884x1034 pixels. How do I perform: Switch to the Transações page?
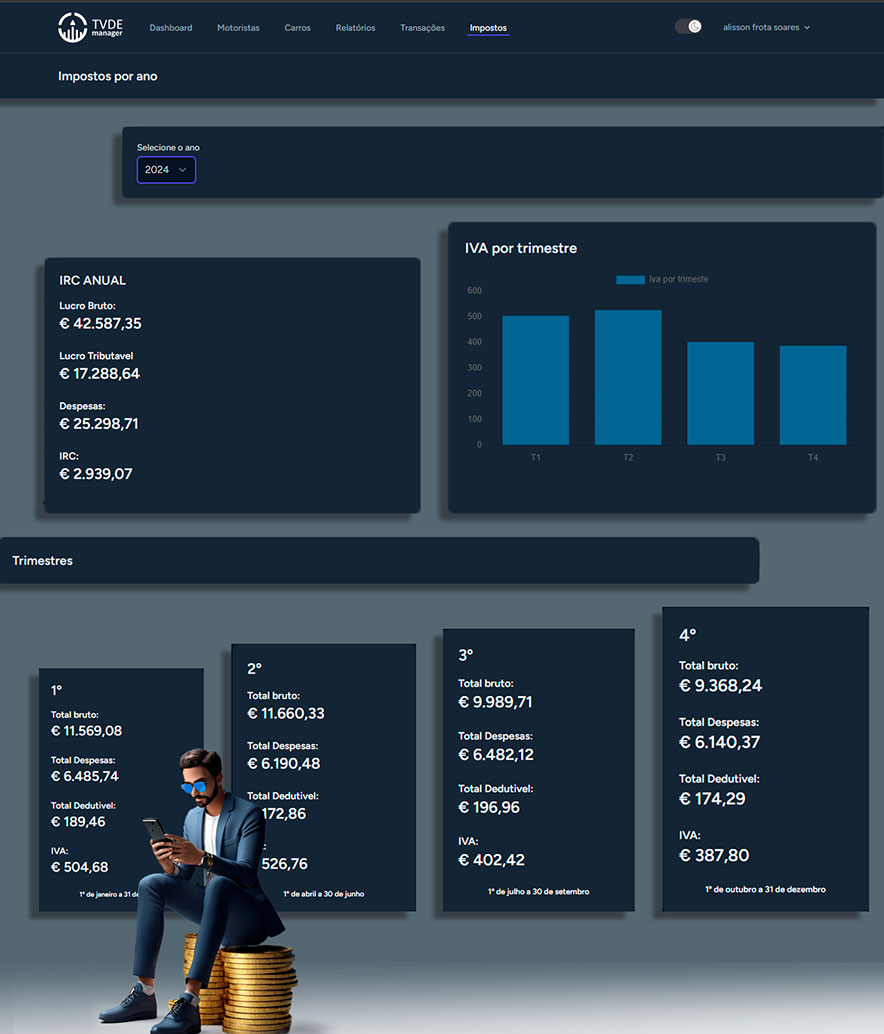(x=422, y=28)
